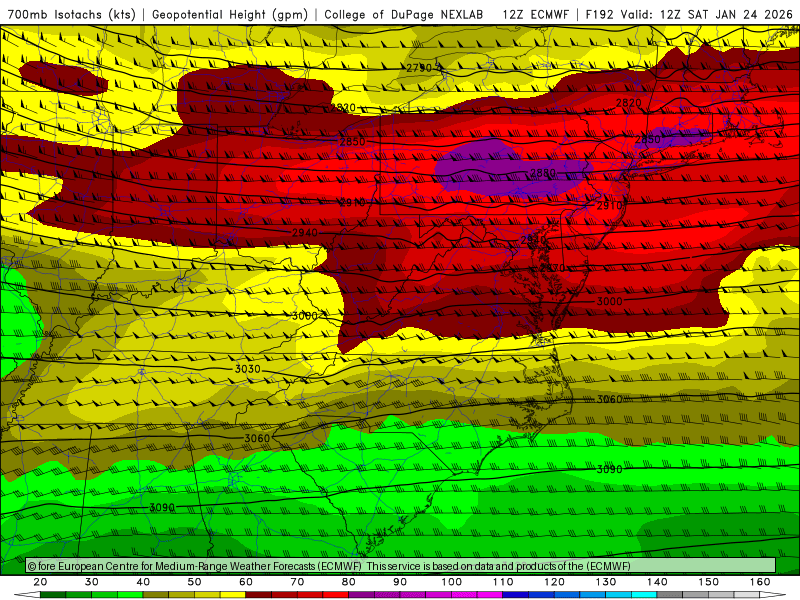Click the 2970 contour label over Chesapeake Bay

pyautogui.click(x=553, y=268)
